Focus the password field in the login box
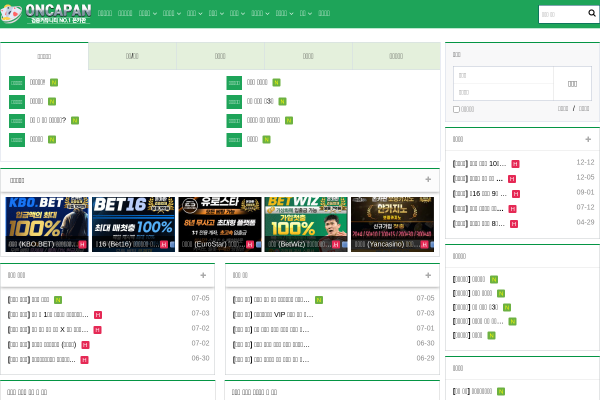The image size is (600, 400). pos(504,92)
